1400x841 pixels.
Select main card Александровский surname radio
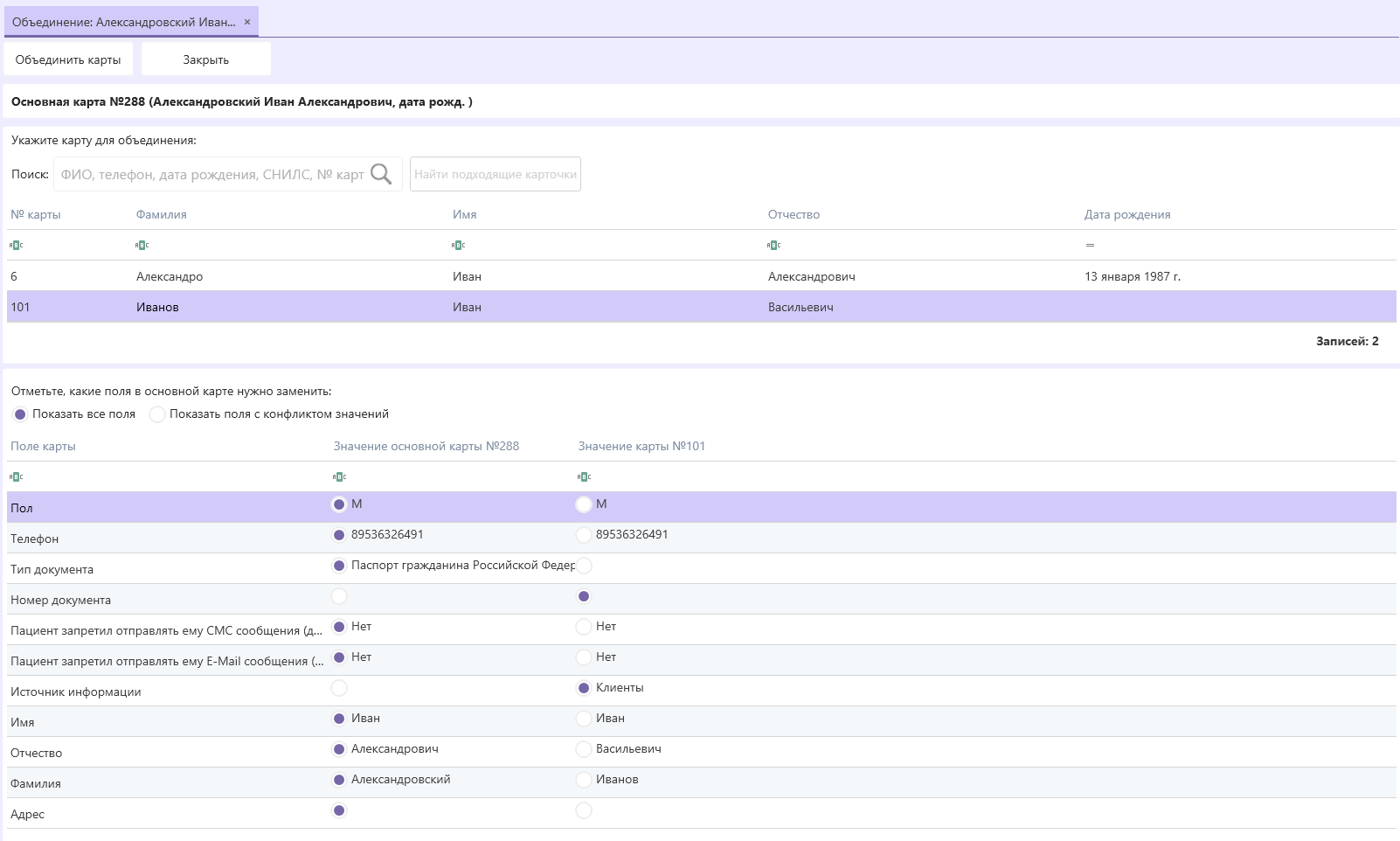[339, 780]
